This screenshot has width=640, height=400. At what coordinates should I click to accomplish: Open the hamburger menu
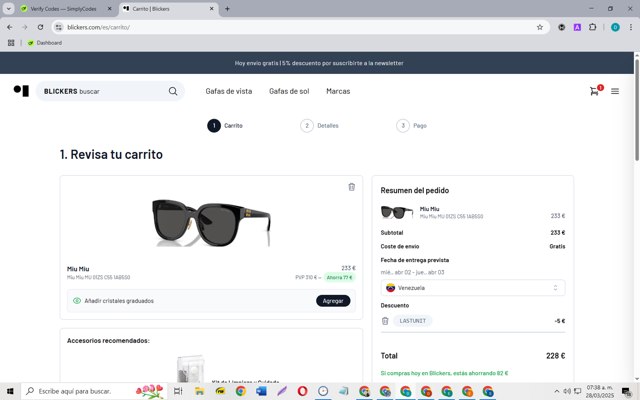pos(615,91)
